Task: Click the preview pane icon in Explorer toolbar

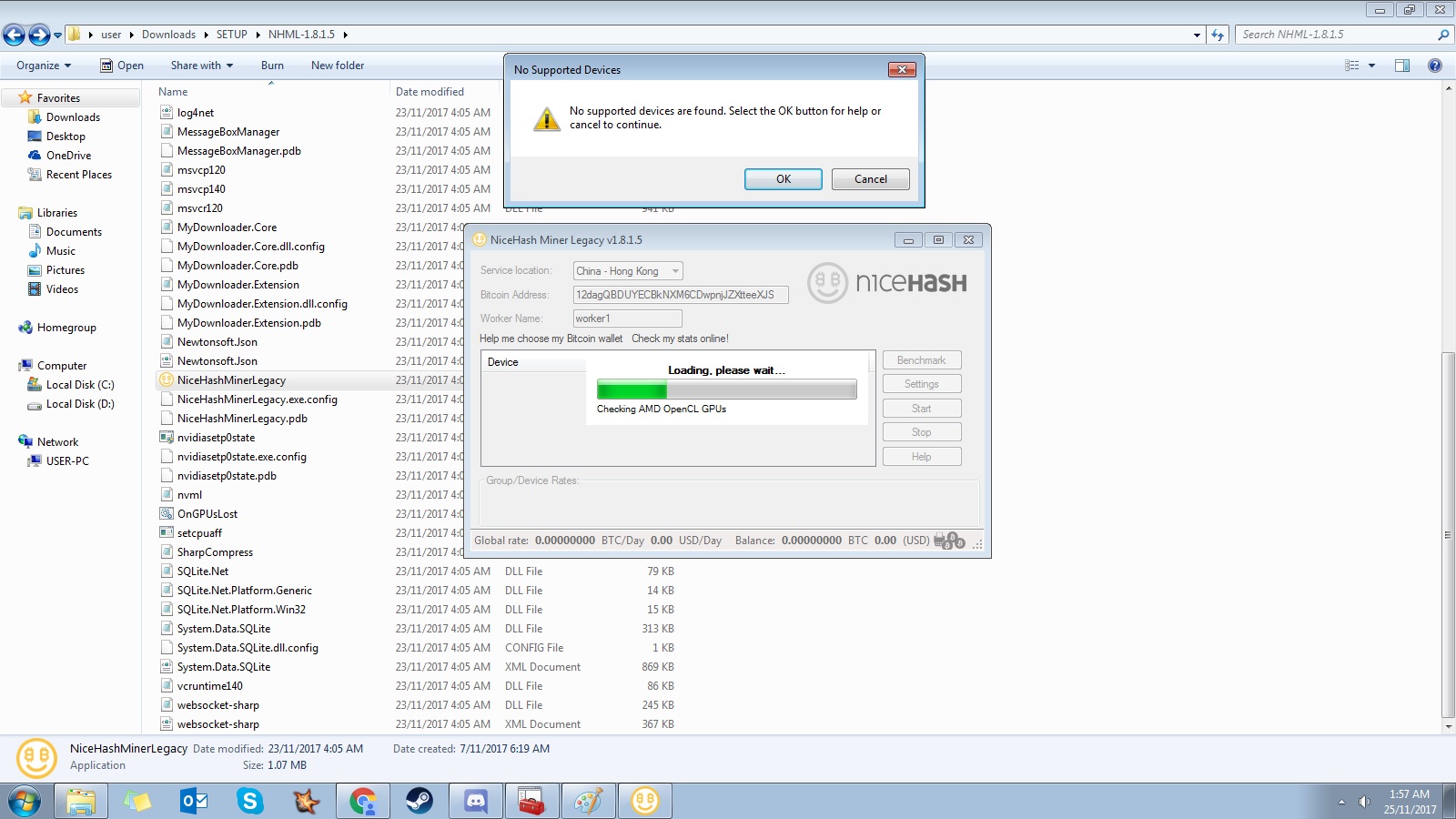Action: coord(1402,65)
